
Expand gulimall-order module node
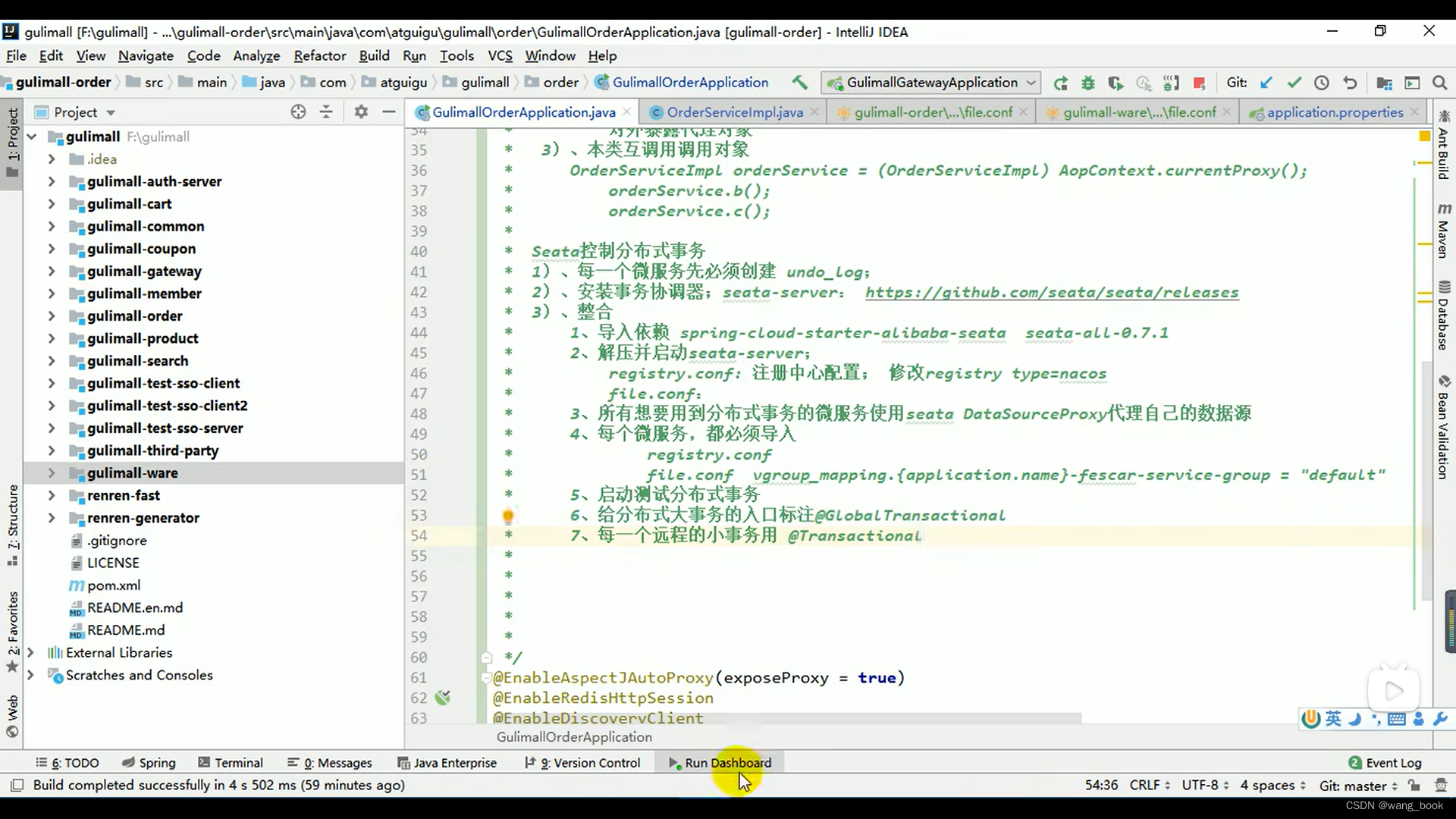click(x=52, y=316)
